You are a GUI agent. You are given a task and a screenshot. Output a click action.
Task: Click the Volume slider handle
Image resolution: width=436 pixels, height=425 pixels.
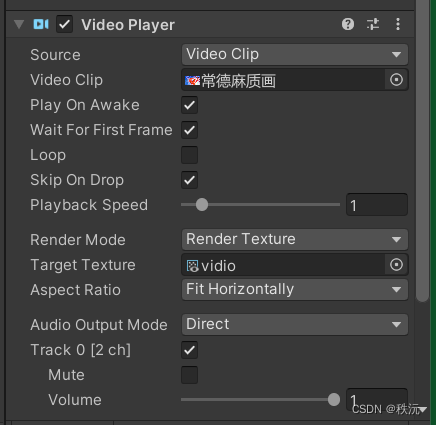334,399
